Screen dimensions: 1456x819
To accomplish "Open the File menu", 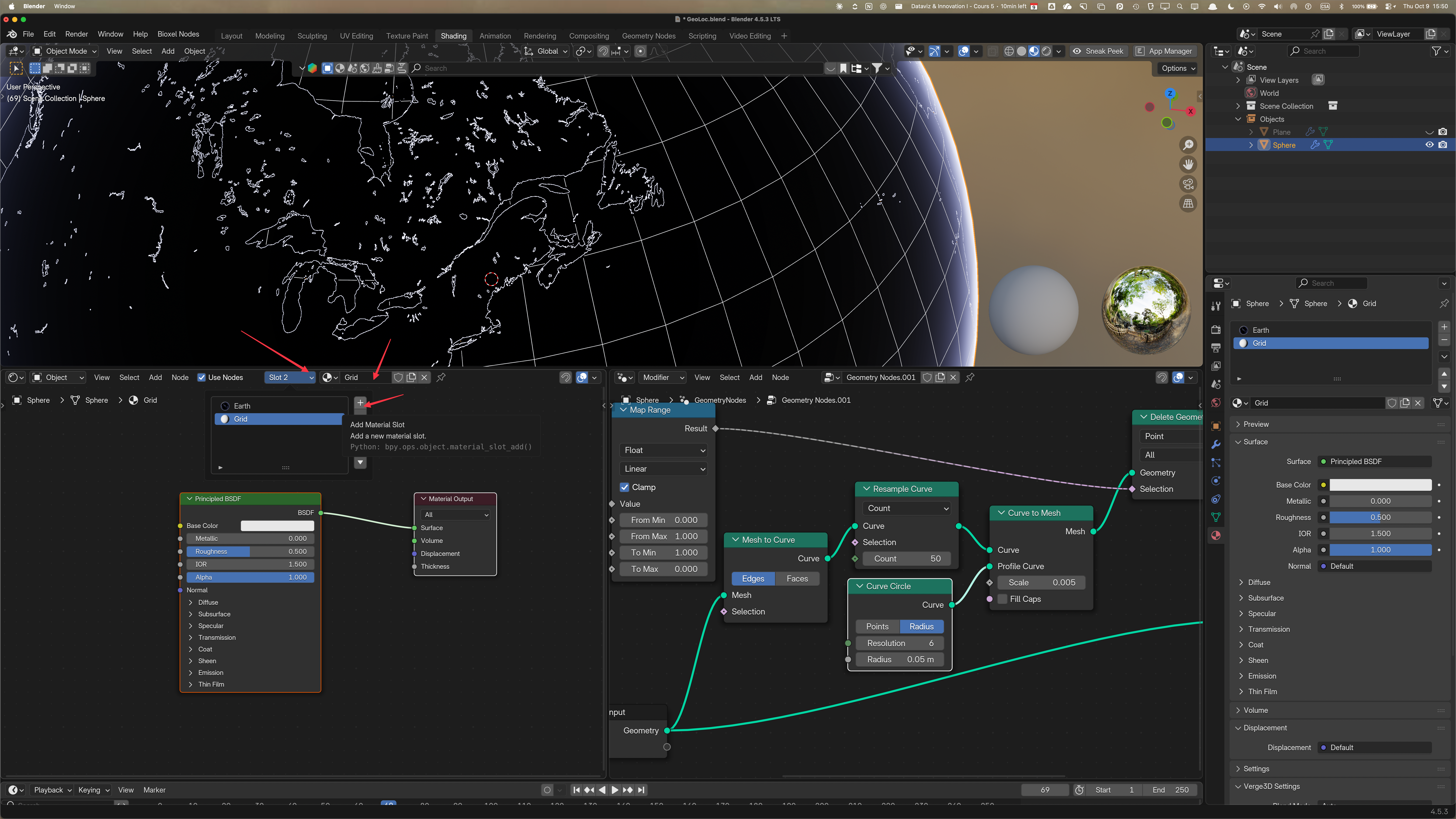I will coord(28,34).
